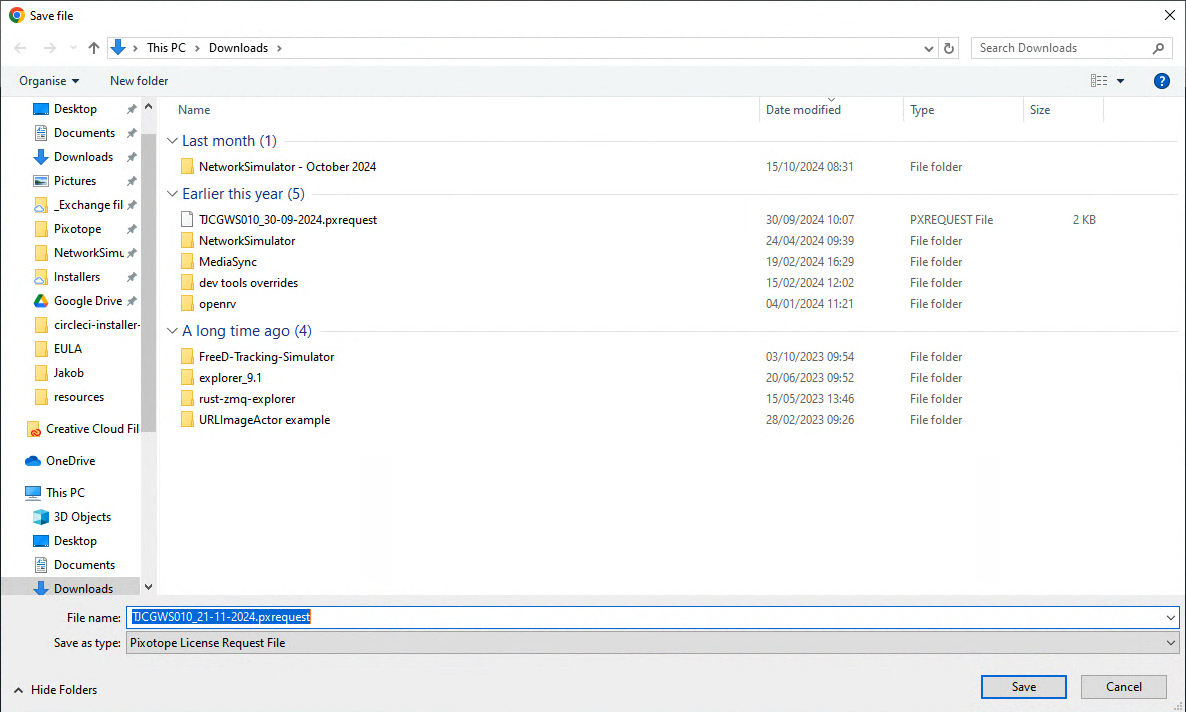The height and width of the screenshot is (712, 1186).
Task: Click the Refresh button in address bar
Action: point(948,48)
